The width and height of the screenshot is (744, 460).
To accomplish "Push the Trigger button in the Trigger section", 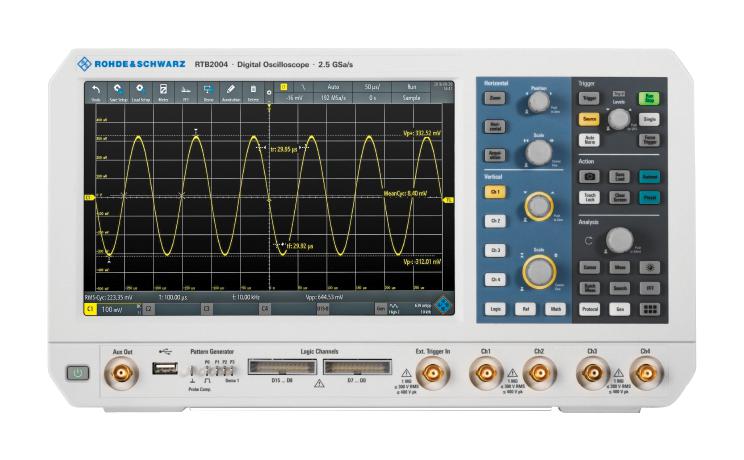I will pyautogui.click(x=589, y=98).
